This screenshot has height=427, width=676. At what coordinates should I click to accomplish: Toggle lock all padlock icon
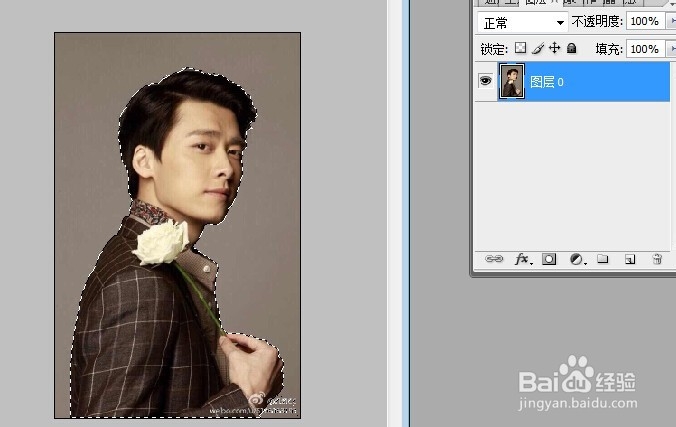click(x=572, y=47)
